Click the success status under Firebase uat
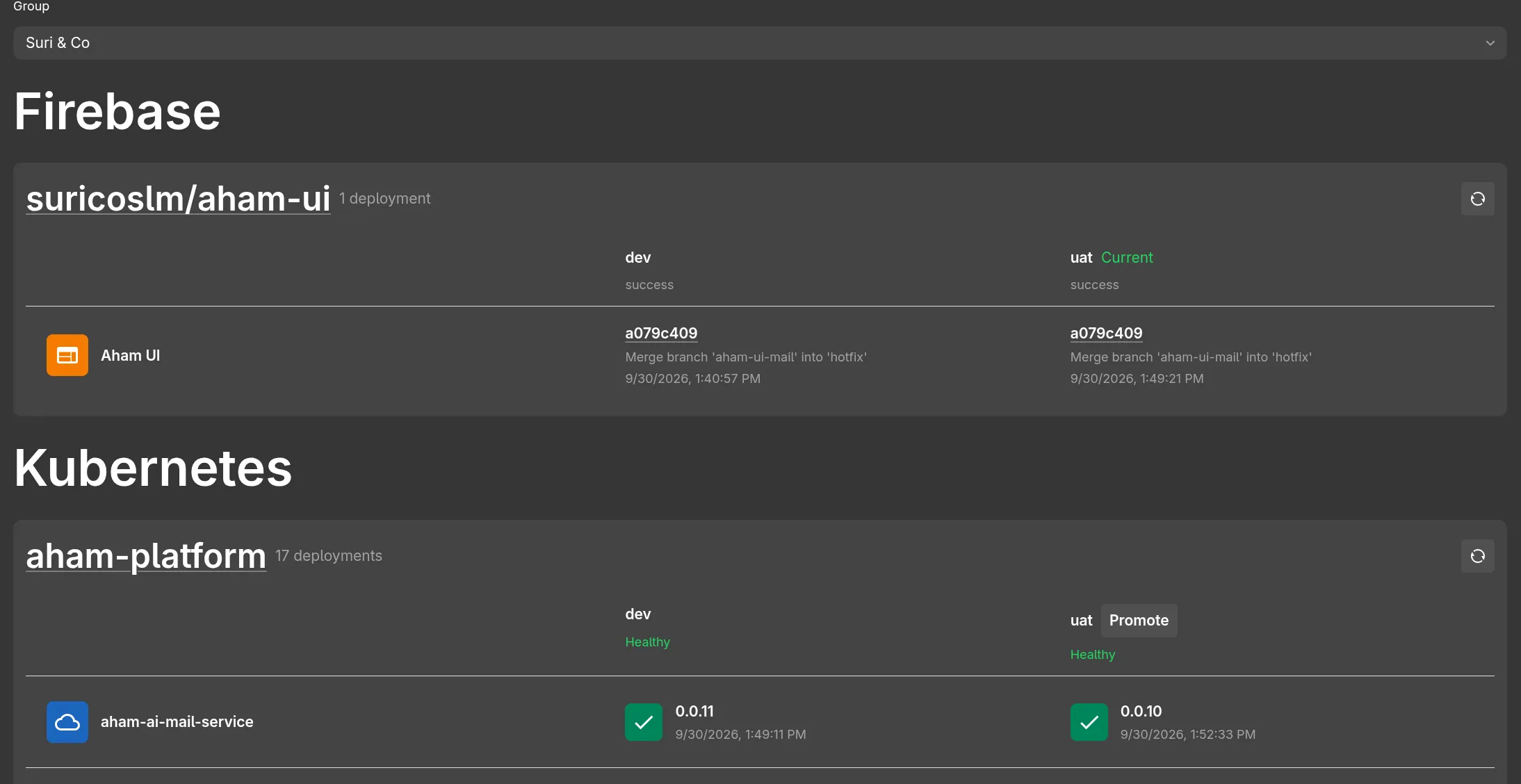1521x784 pixels. [x=1095, y=285]
